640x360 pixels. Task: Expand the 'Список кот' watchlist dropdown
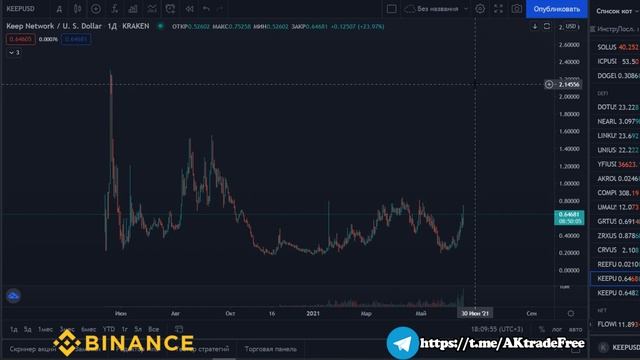coord(617,11)
